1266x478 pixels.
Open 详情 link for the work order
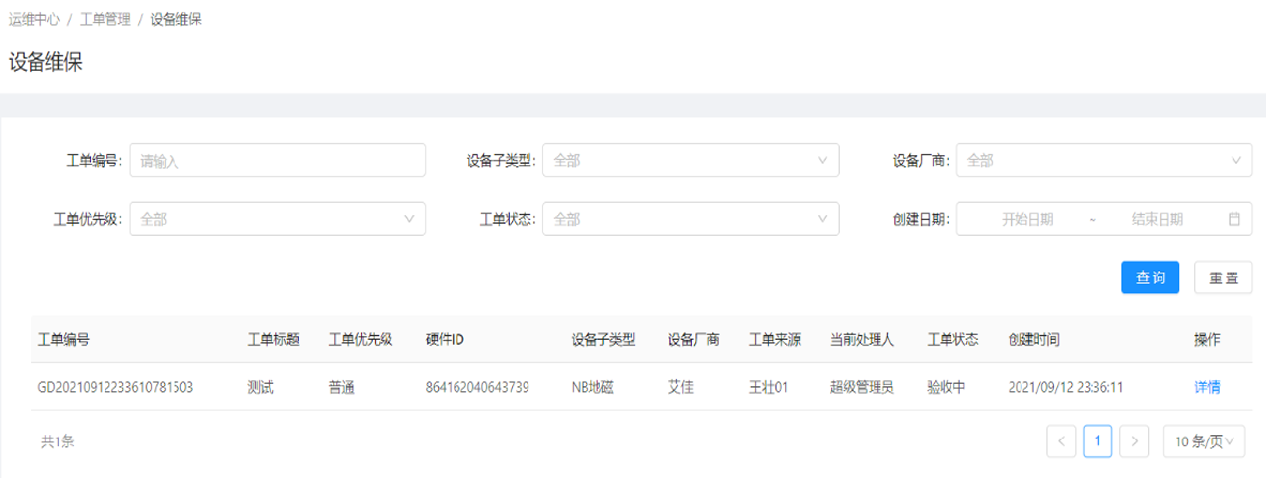pyautogui.click(x=1207, y=387)
